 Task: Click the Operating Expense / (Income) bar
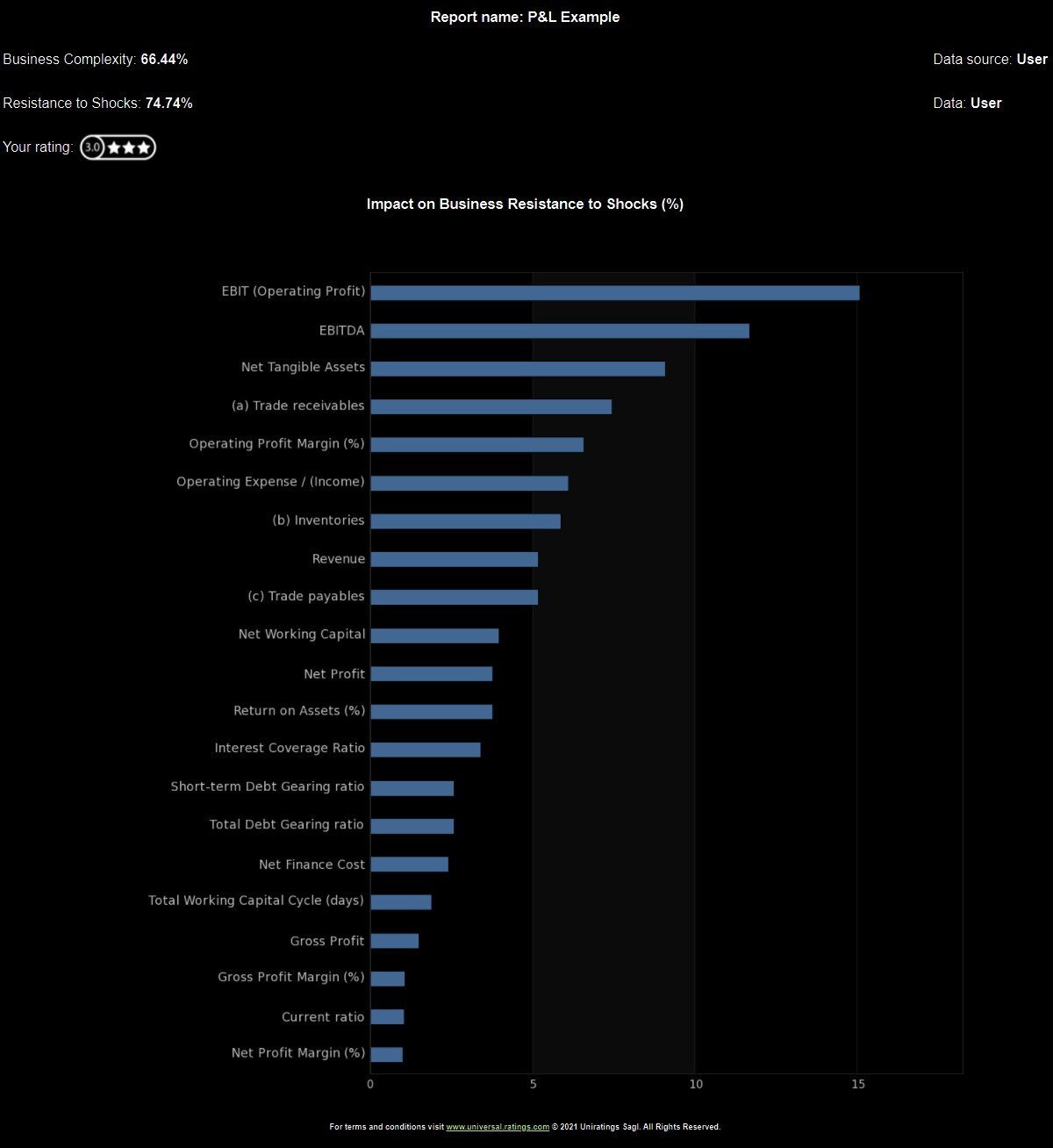click(469, 484)
